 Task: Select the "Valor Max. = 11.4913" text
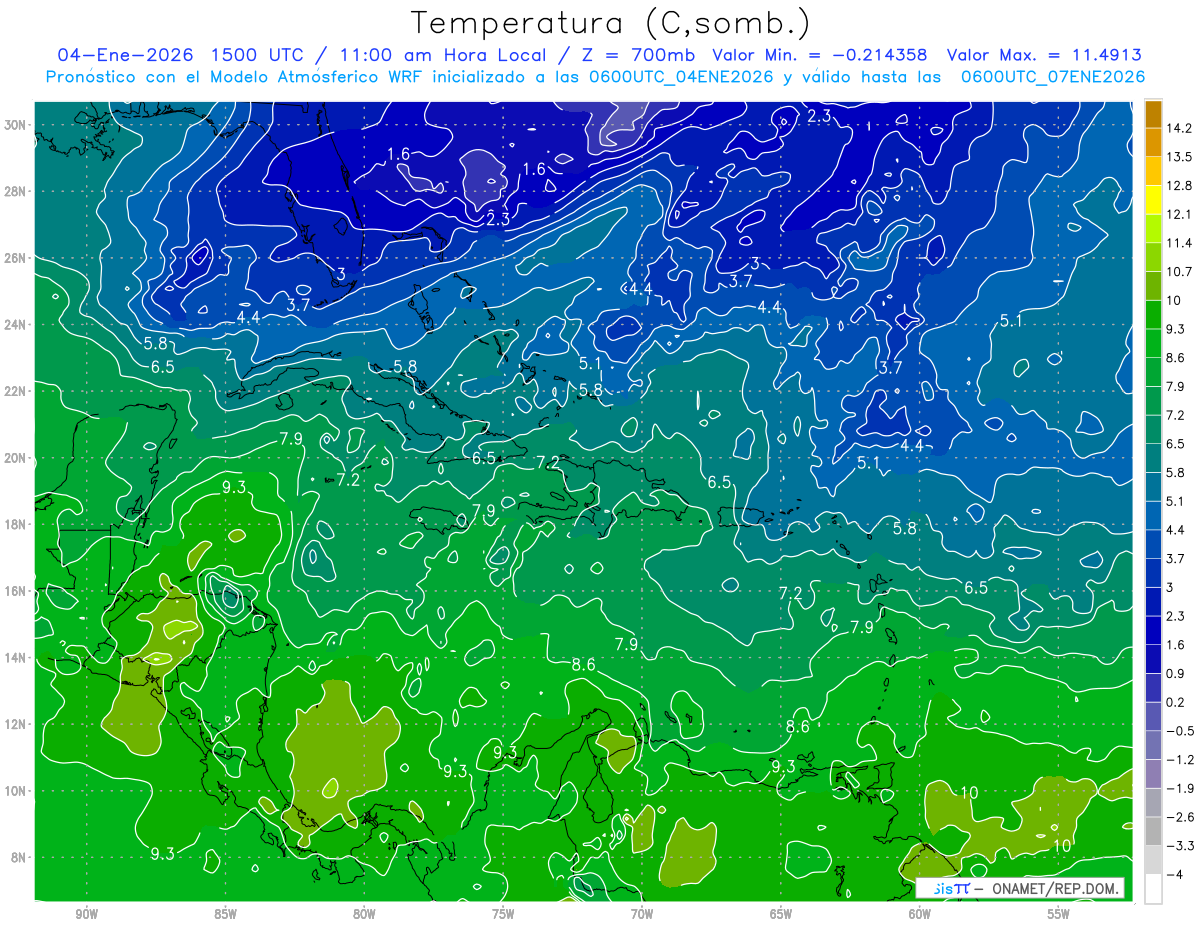pos(1044,55)
